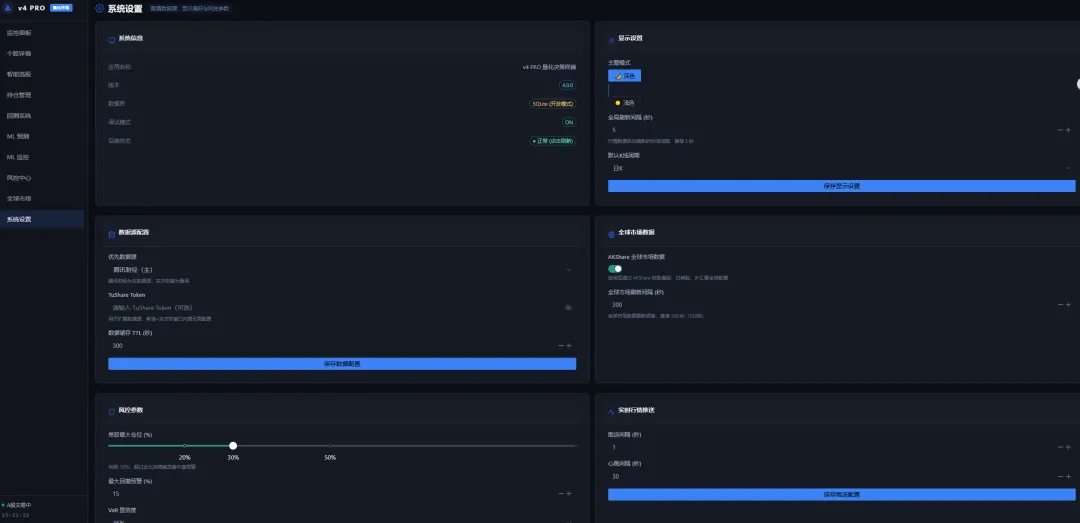This screenshot has width=1080, height=523.
Task: Increase 最大回撤预警 with plus button
Action: (569, 493)
